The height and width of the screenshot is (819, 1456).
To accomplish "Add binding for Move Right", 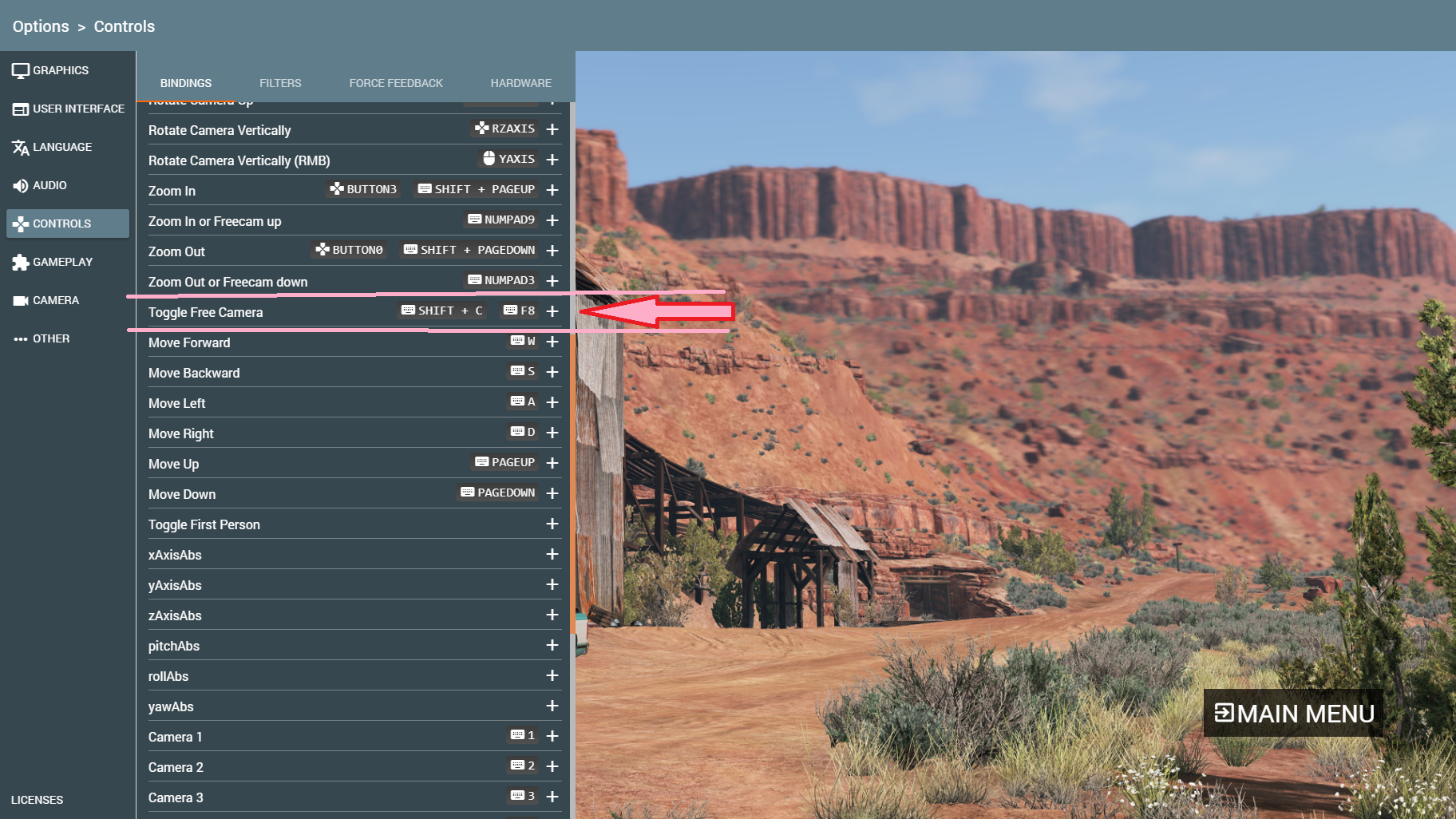I will pos(552,433).
